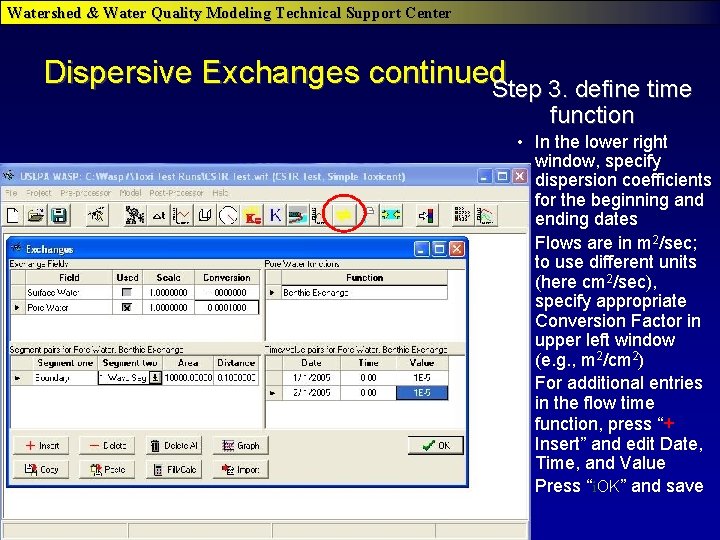Image resolution: width=720 pixels, height=540 pixels.
Task: Toggle the Used checkbox for Surface Water
Action: (x=127, y=292)
